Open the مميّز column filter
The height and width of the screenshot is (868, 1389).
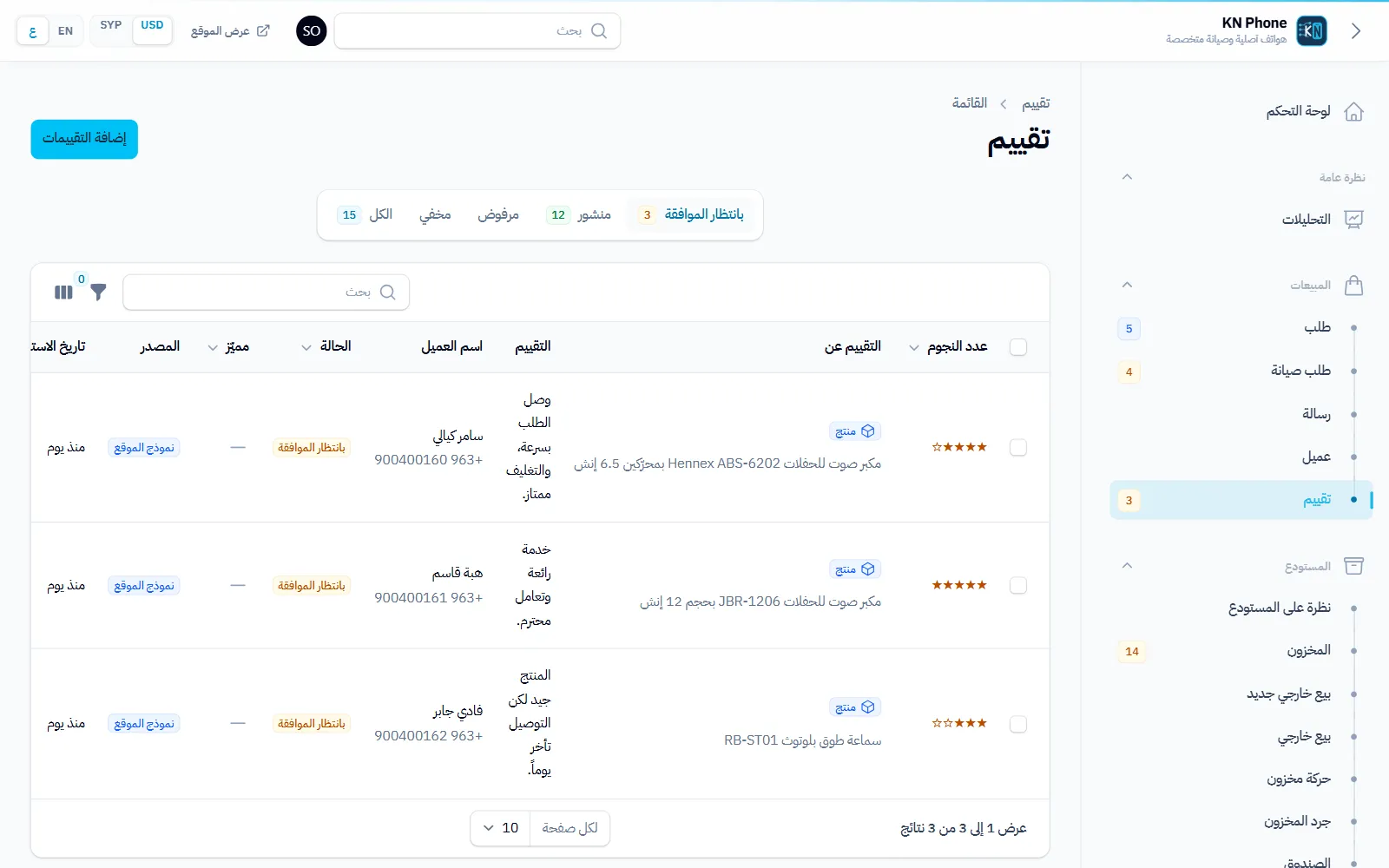(x=213, y=347)
